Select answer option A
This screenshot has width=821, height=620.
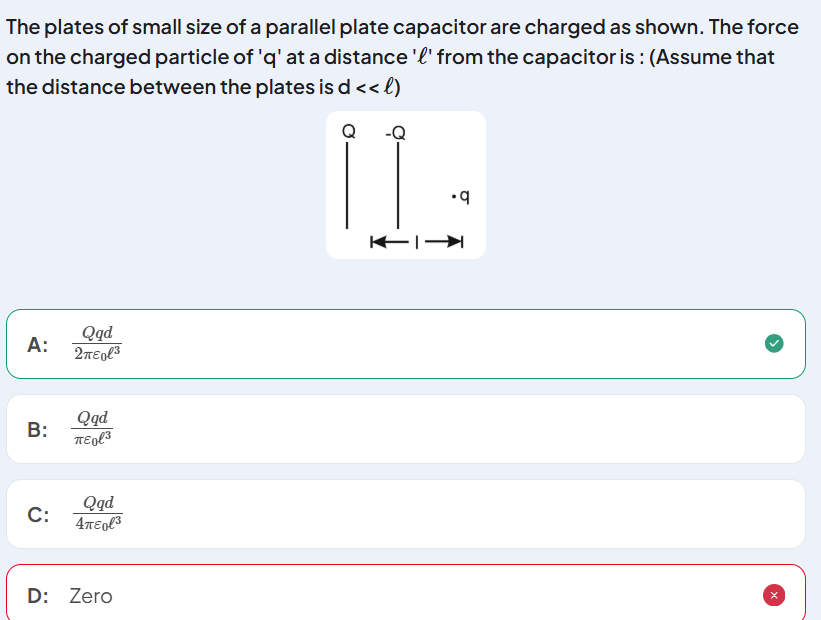point(406,344)
